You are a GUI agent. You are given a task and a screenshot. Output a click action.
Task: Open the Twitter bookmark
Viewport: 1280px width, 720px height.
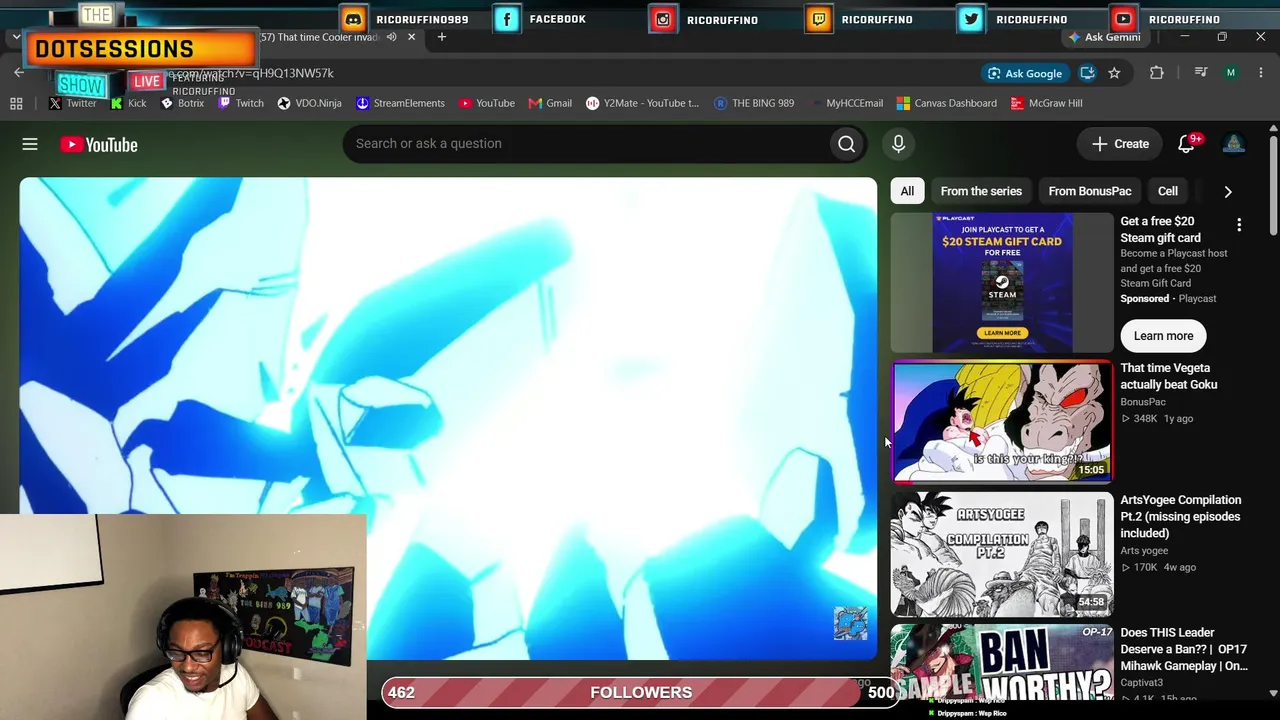point(72,103)
